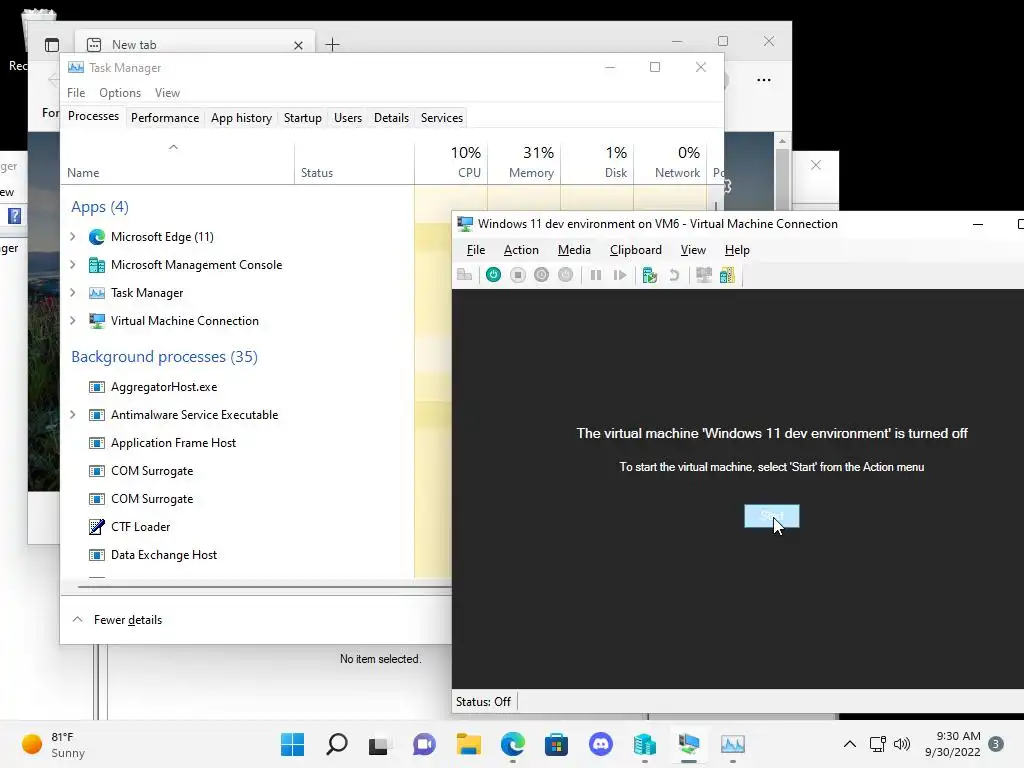Add a new Edge tab with plus icon

332,44
